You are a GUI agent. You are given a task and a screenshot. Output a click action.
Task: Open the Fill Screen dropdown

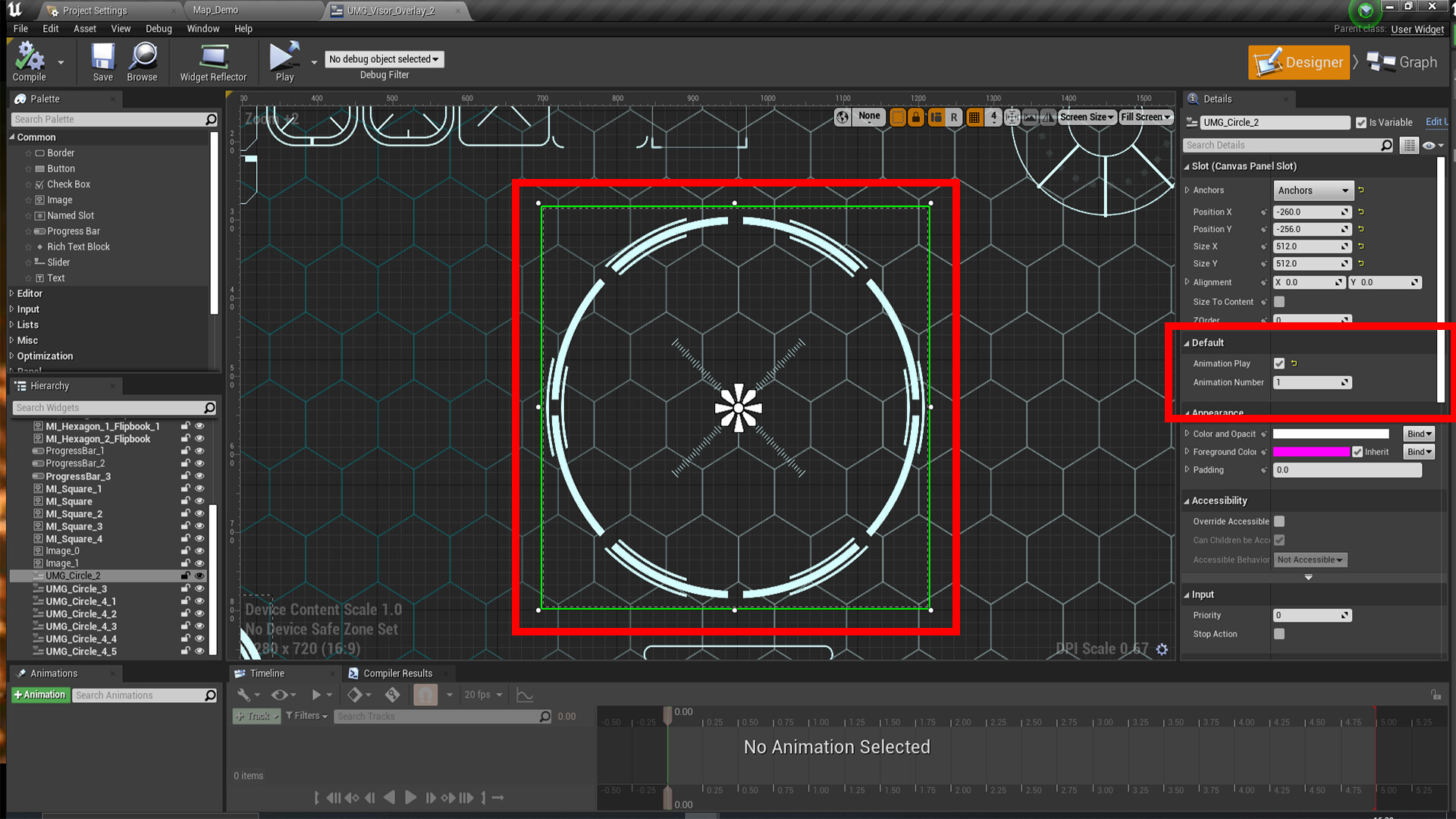pyautogui.click(x=1145, y=117)
